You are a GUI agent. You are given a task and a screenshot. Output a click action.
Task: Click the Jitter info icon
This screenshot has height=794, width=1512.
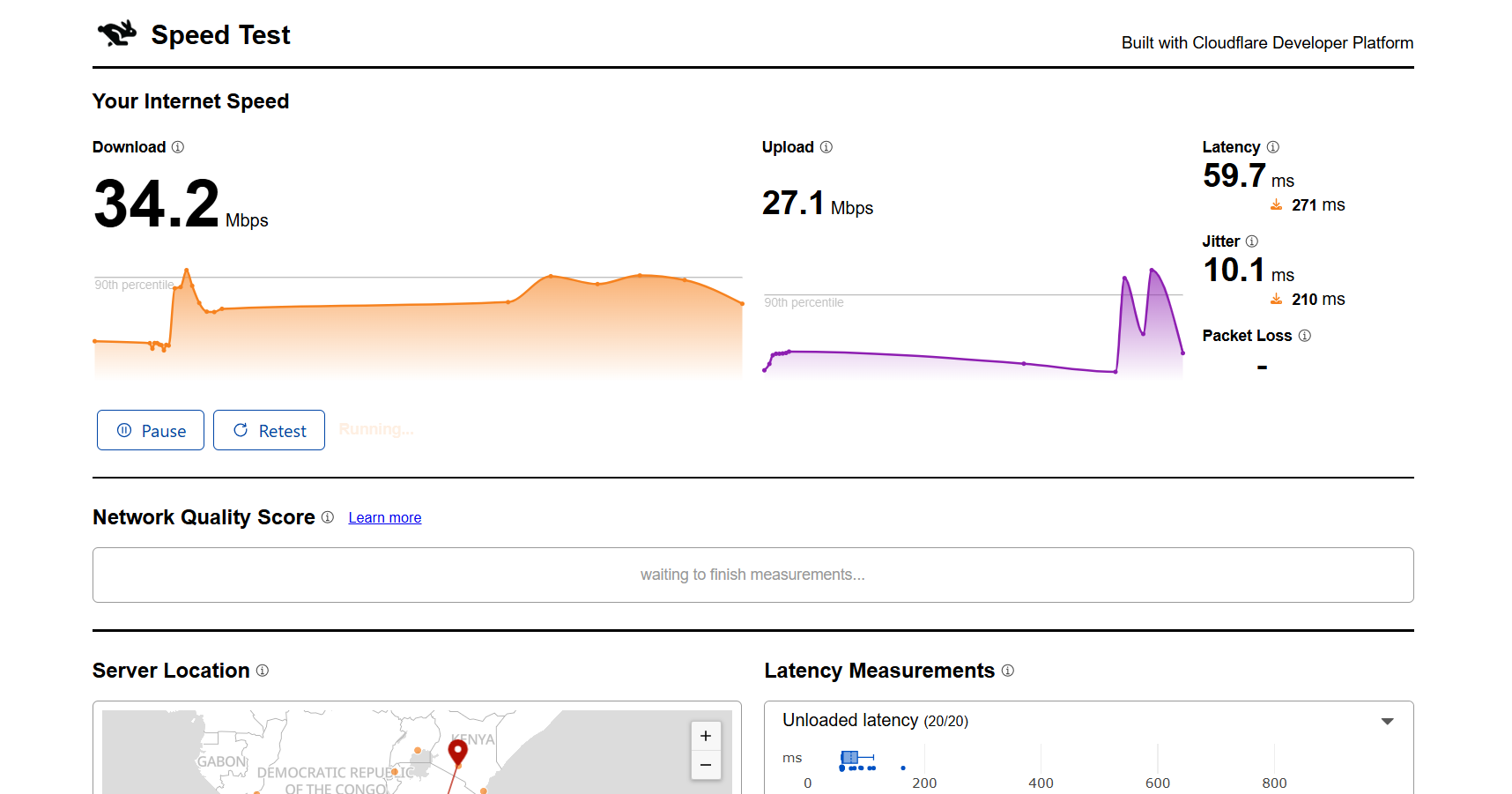click(1252, 241)
